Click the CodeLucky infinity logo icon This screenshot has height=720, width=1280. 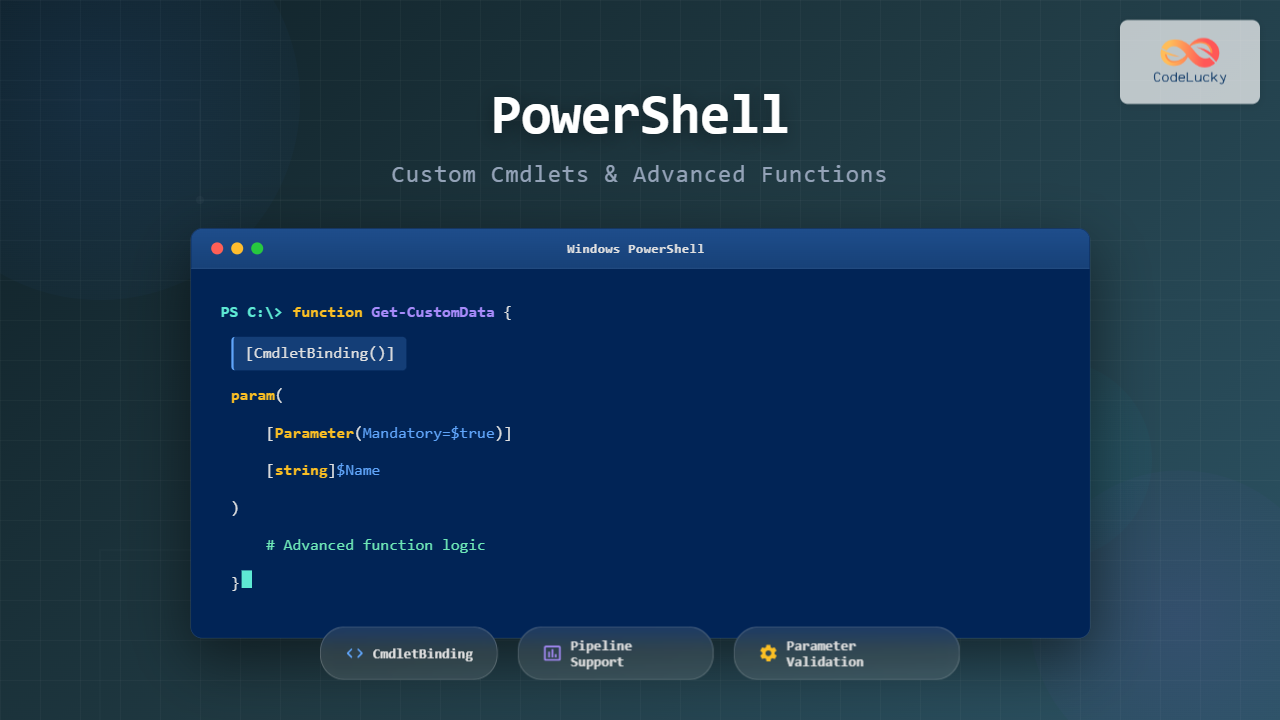click(1189, 52)
